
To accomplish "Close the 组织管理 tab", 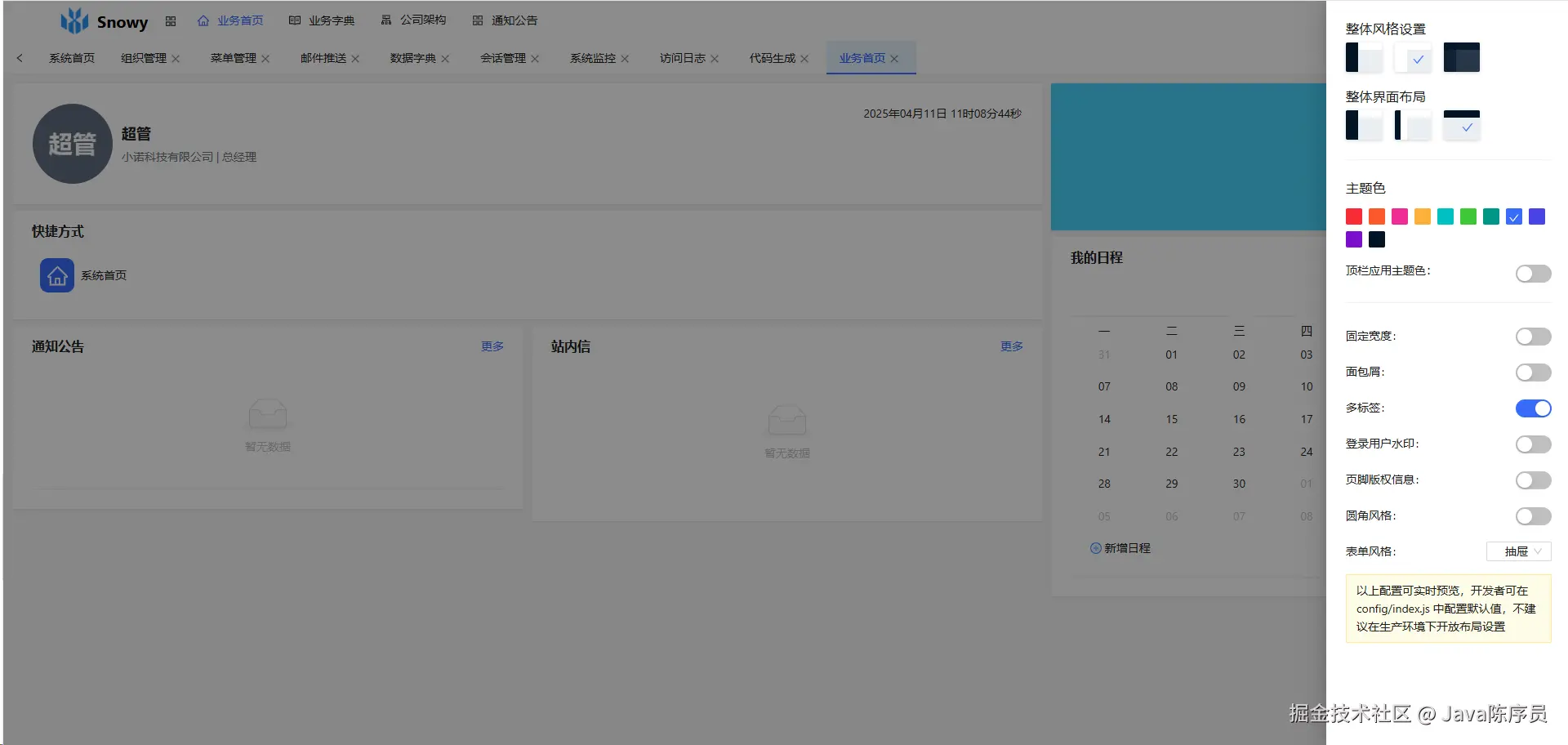I will (x=176, y=59).
